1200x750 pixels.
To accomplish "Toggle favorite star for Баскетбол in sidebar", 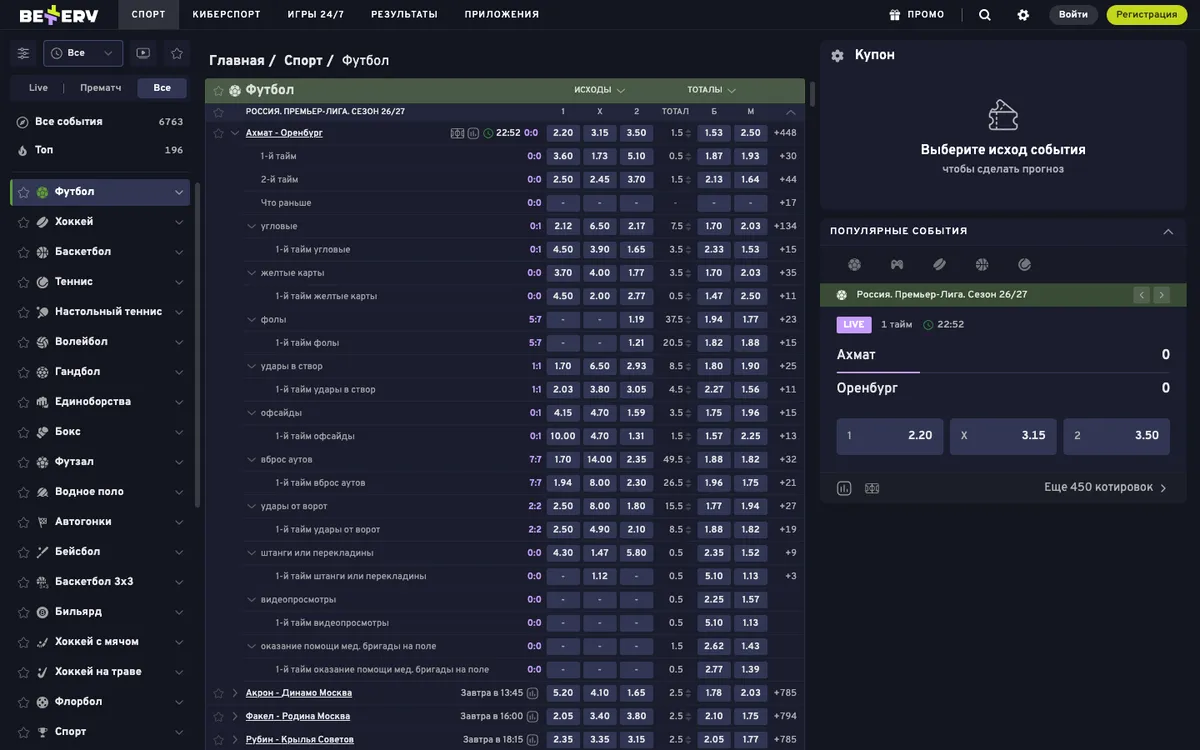I will [x=23, y=252].
